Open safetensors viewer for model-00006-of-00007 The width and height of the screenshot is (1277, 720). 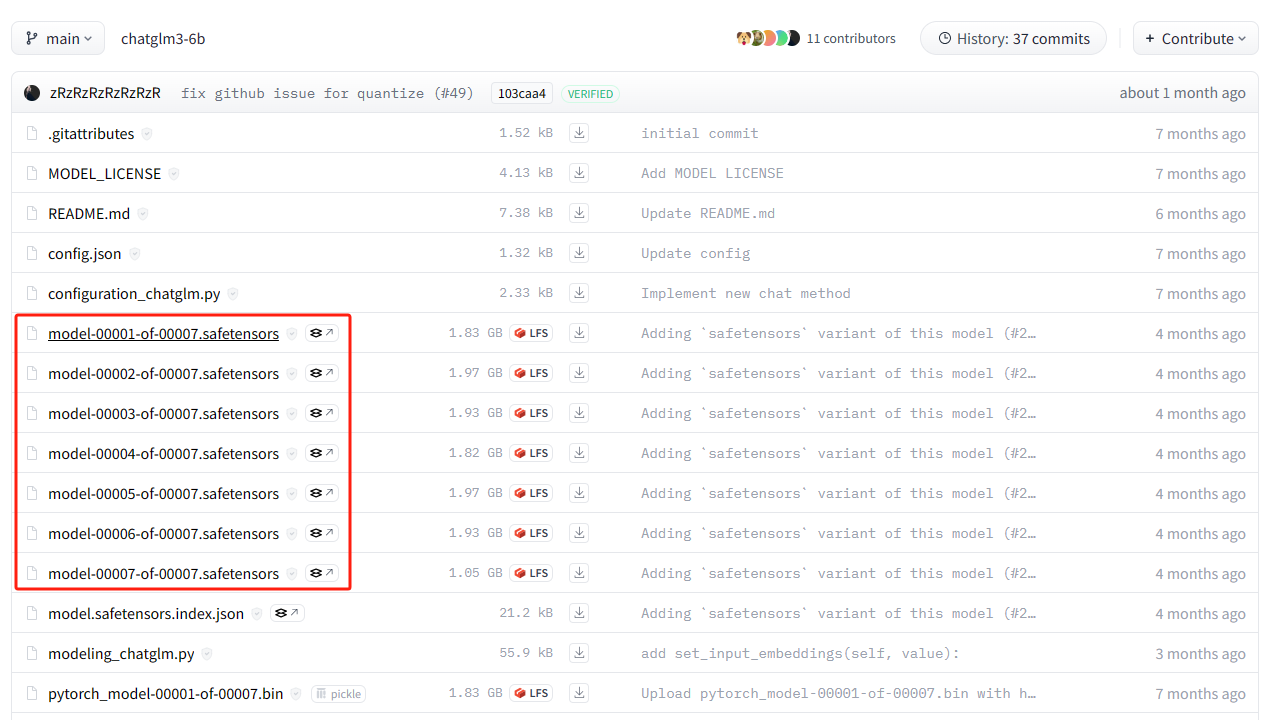click(x=322, y=533)
